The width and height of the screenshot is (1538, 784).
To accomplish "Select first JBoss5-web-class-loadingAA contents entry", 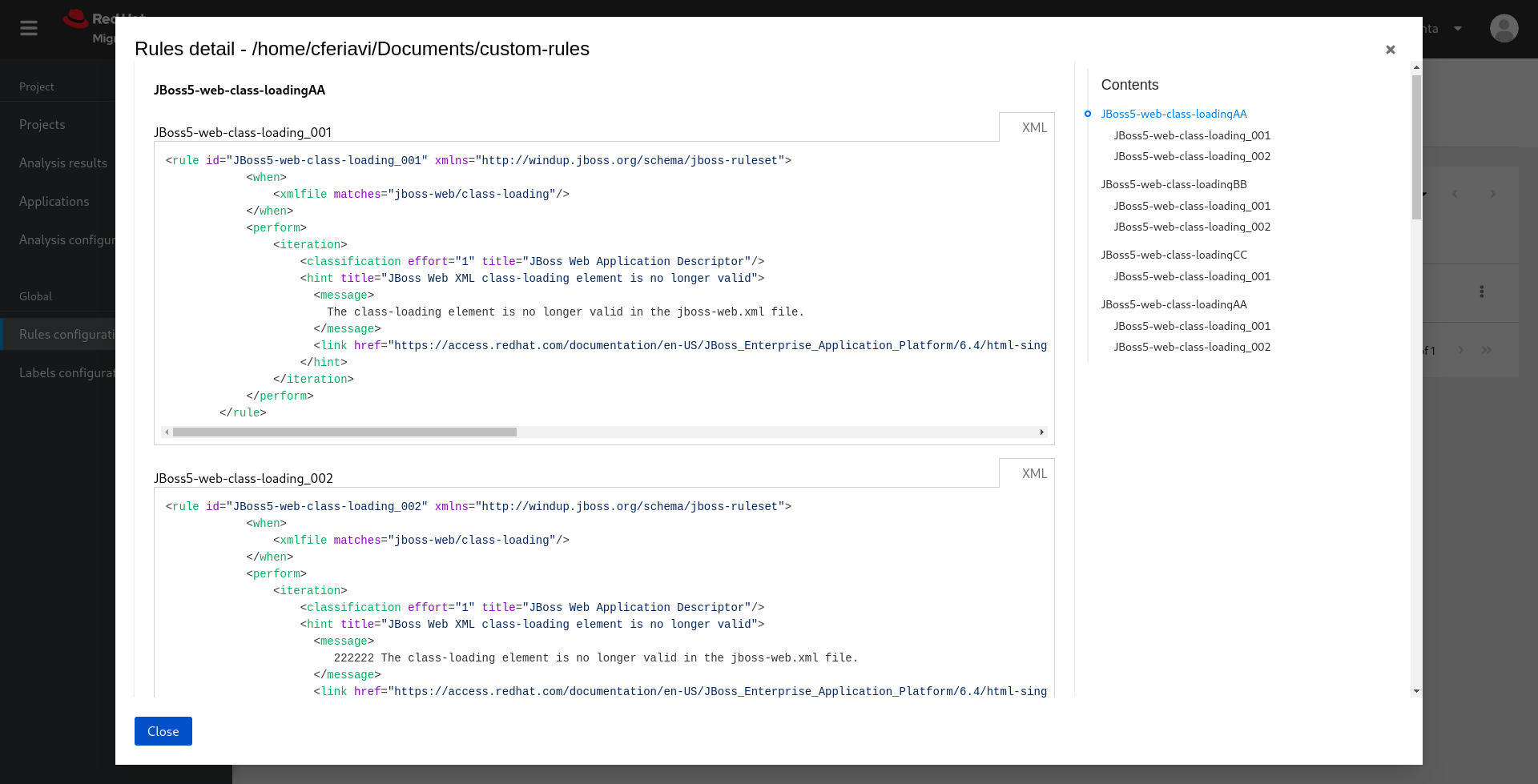I will [1174, 114].
